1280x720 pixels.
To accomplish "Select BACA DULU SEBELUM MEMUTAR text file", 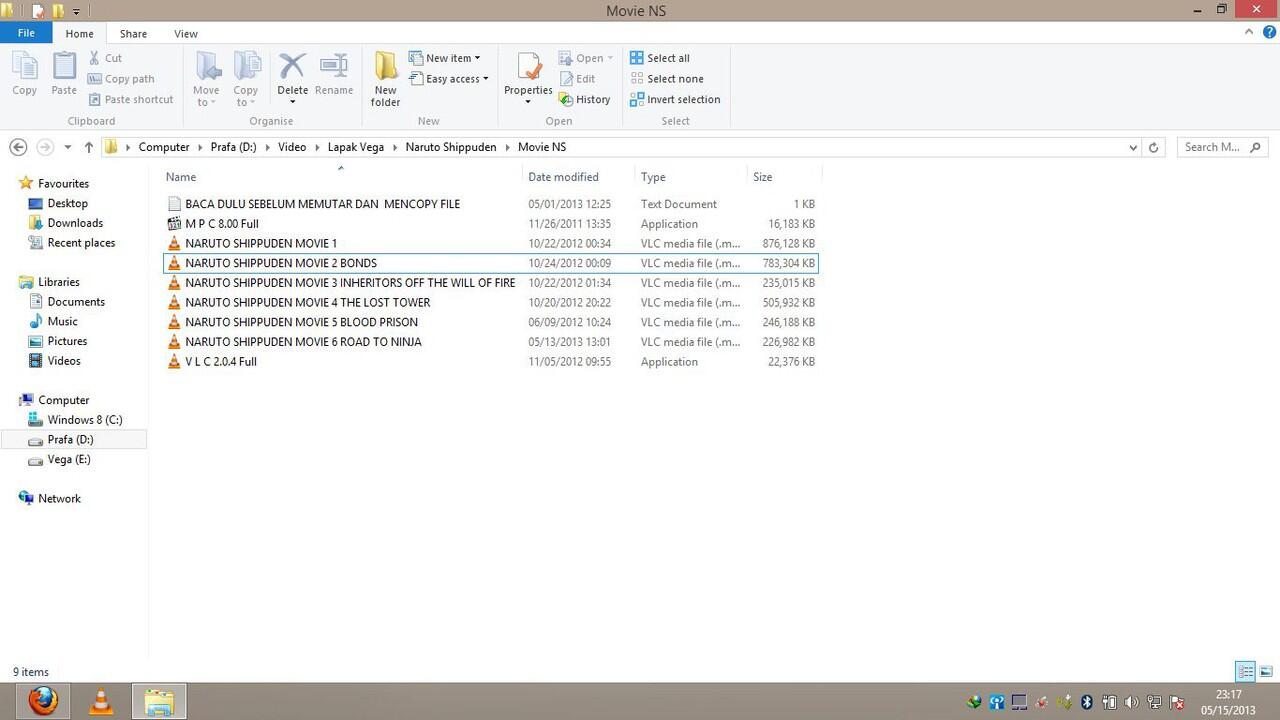I will 322,204.
